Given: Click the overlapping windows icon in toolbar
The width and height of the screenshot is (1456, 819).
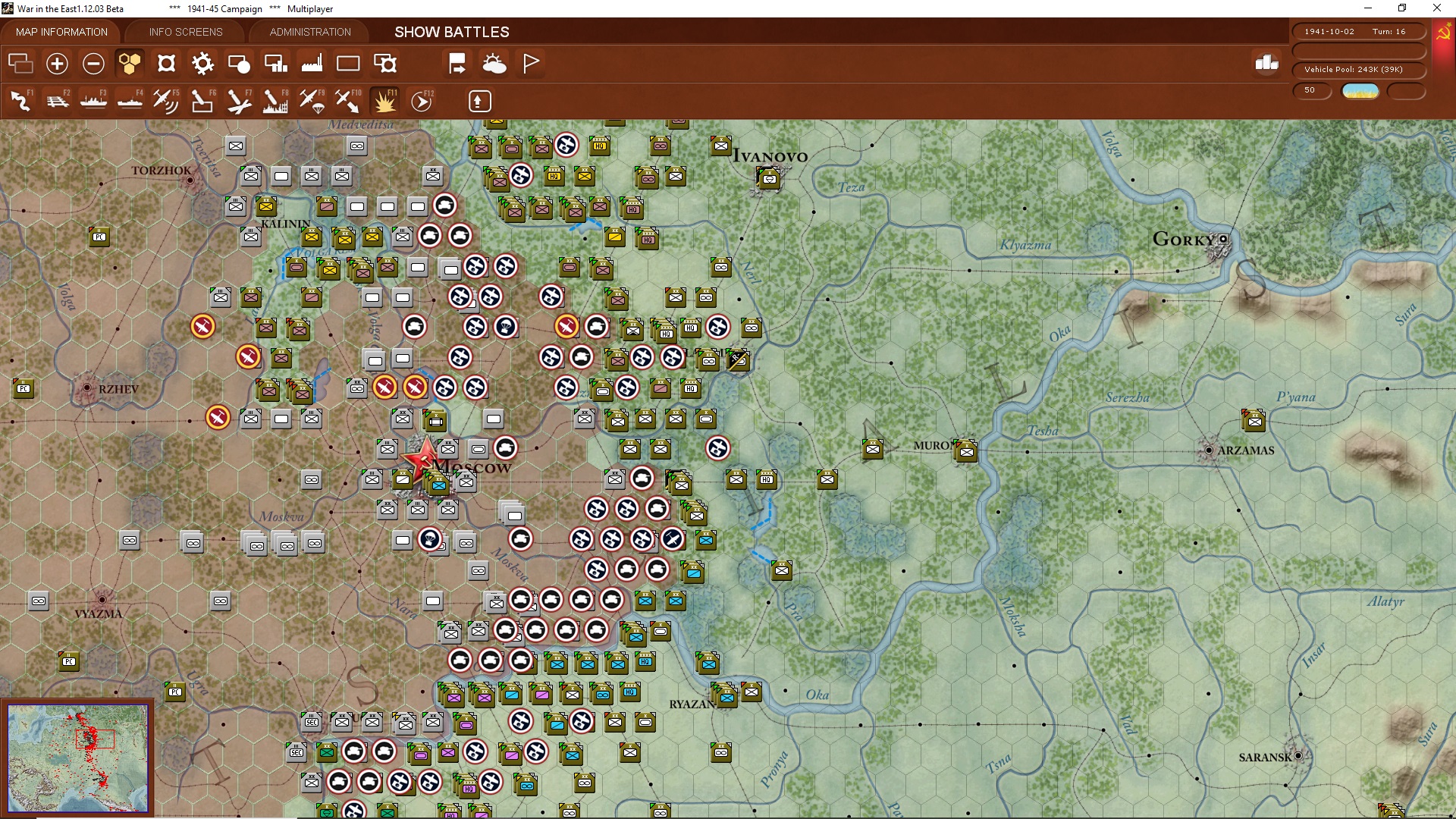Looking at the screenshot, I should (x=20, y=64).
